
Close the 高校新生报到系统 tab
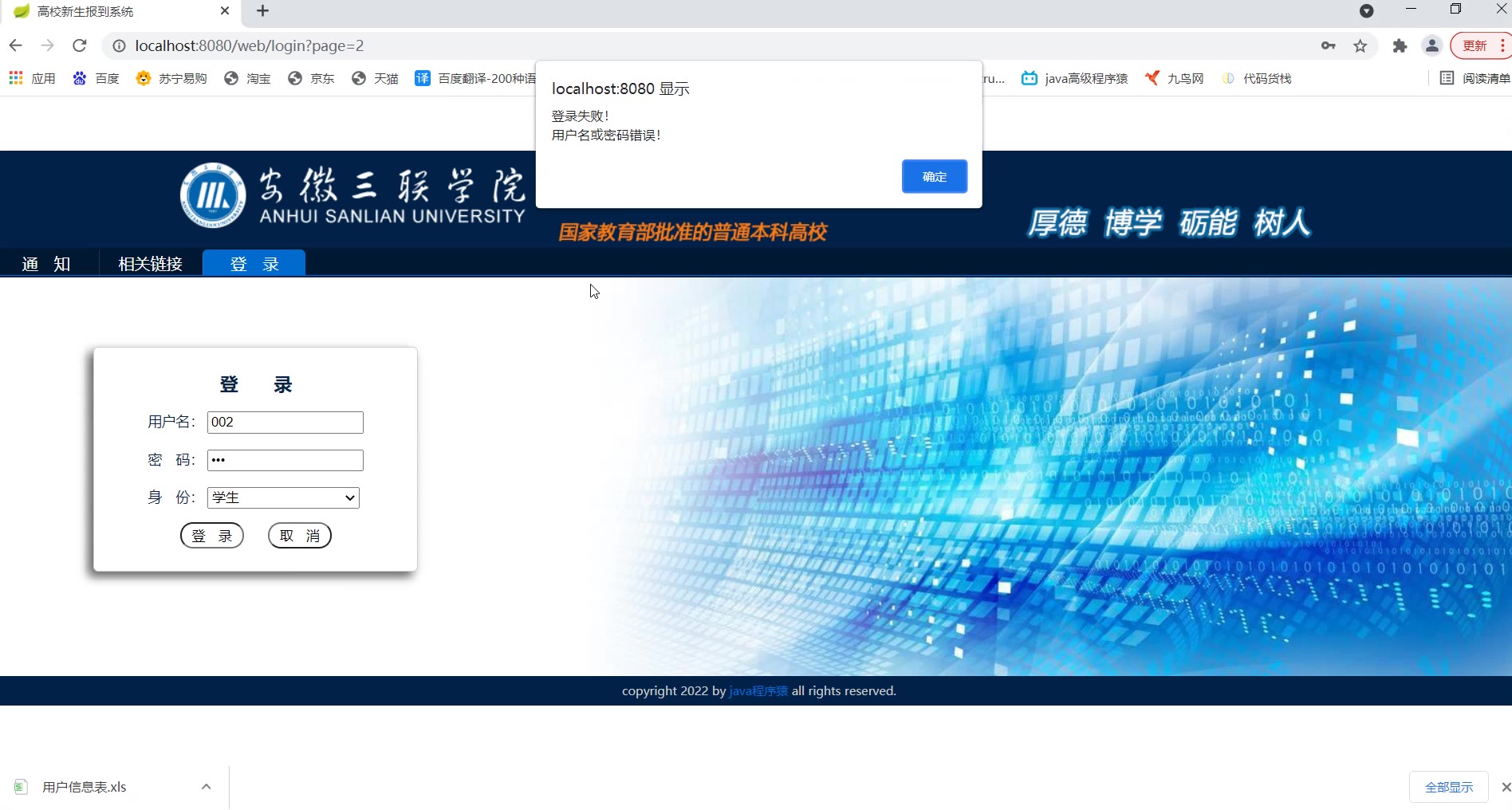click(225, 11)
